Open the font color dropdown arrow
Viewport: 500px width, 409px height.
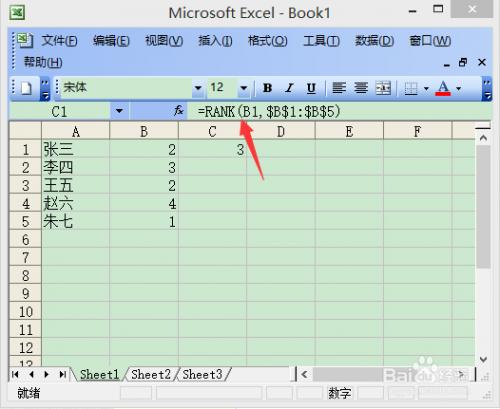coord(459,89)
